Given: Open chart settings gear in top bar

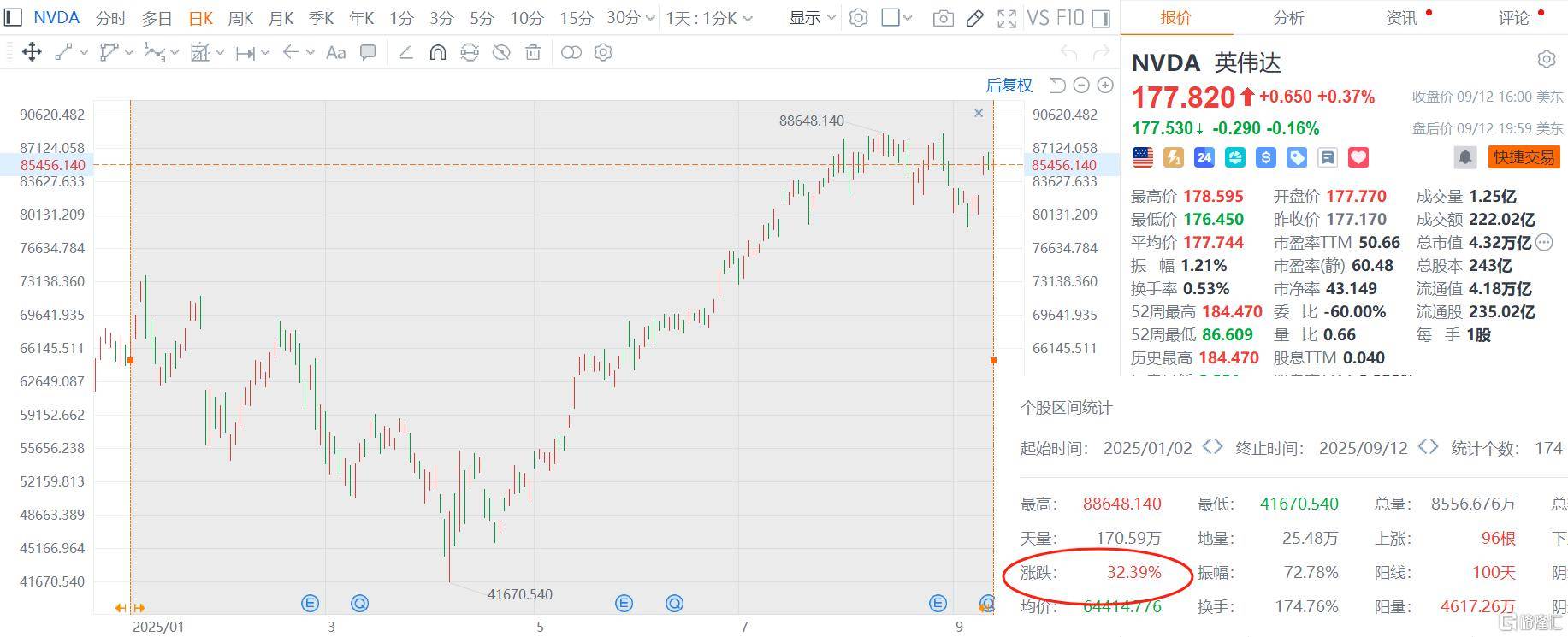Looking at the screenshot, I should (859, 18).
